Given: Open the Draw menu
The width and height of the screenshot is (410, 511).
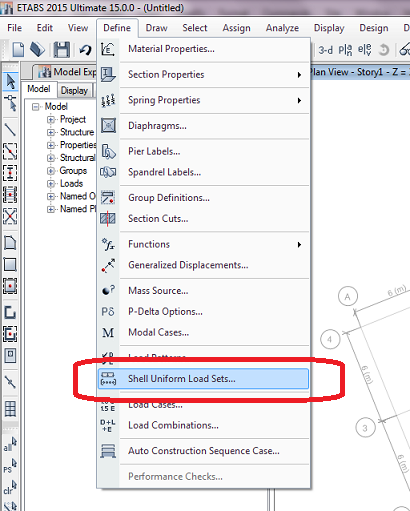Looking at the screenshot, I should point(156,28).
